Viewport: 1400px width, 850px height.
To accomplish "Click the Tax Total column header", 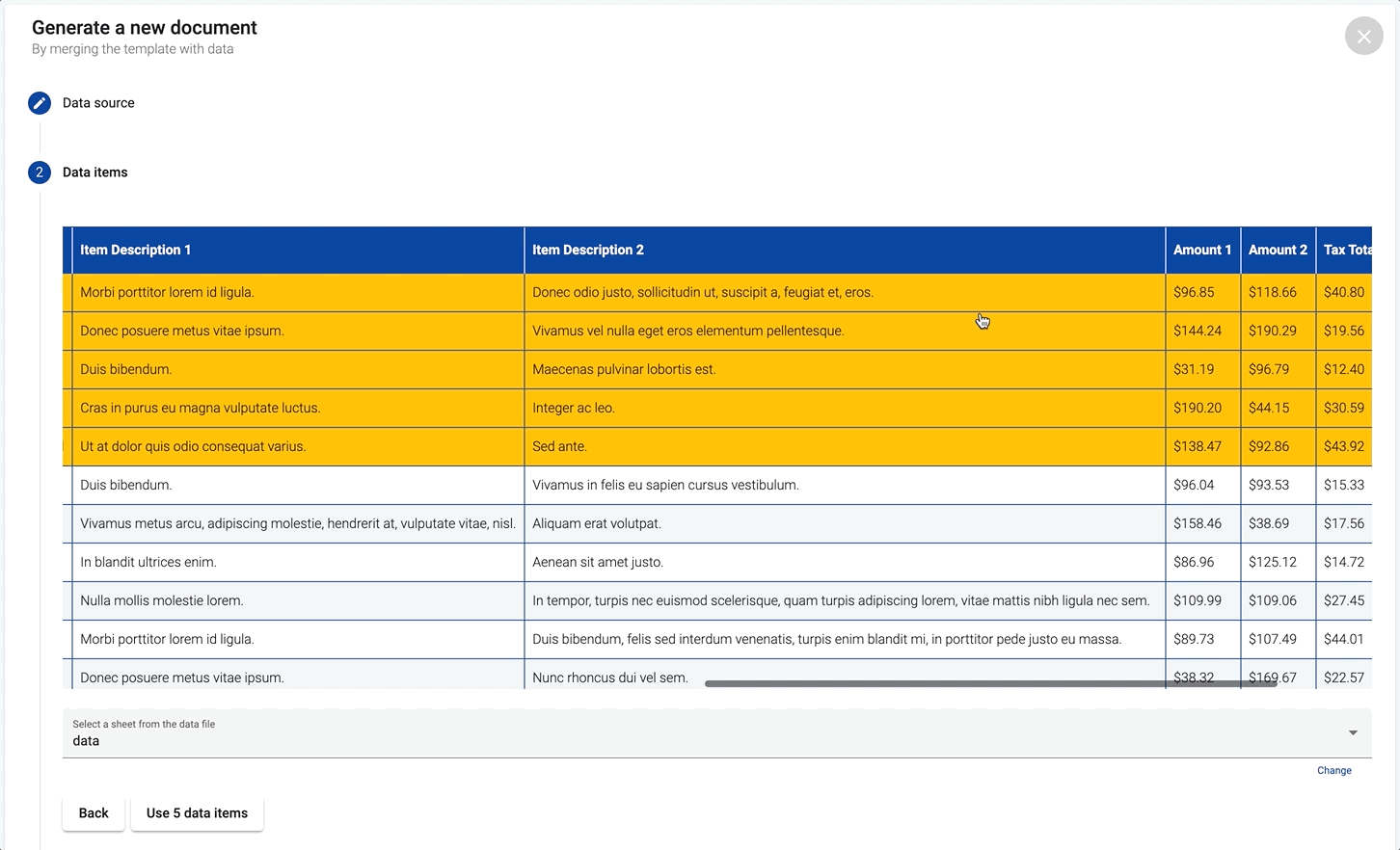I will click(x=1344, y=251).
